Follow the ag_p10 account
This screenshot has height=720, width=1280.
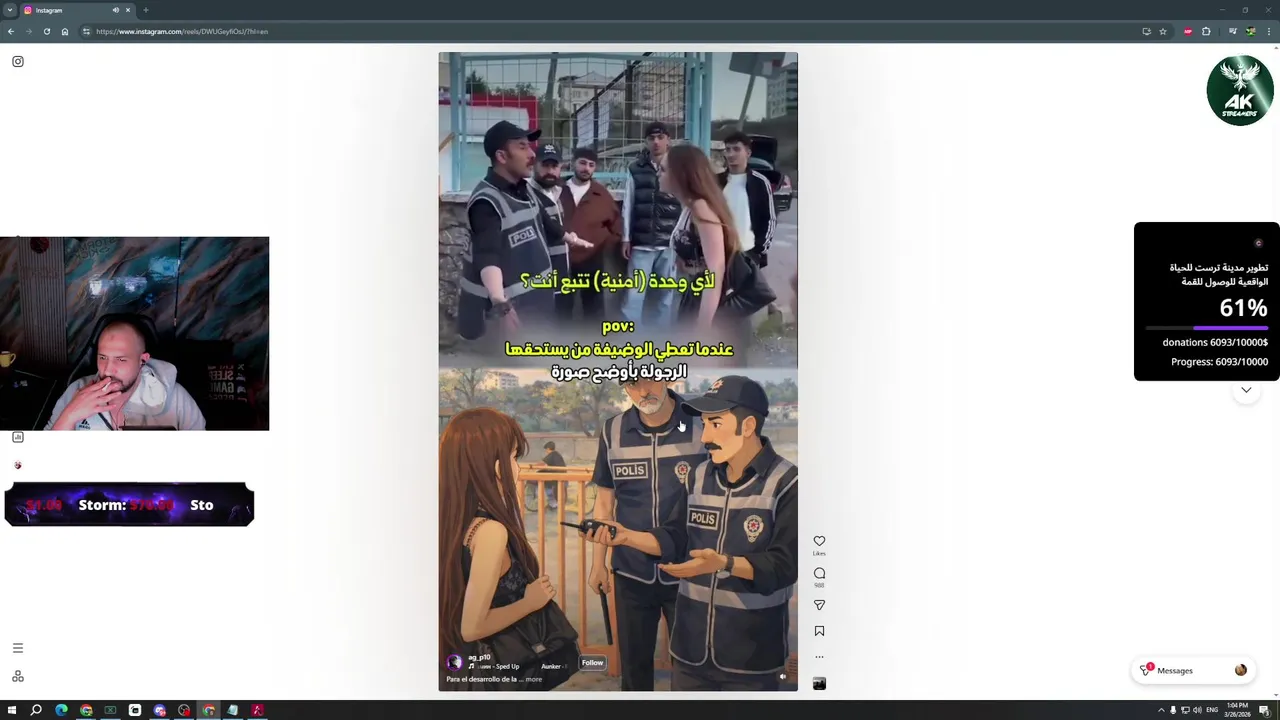coord(593,663)
